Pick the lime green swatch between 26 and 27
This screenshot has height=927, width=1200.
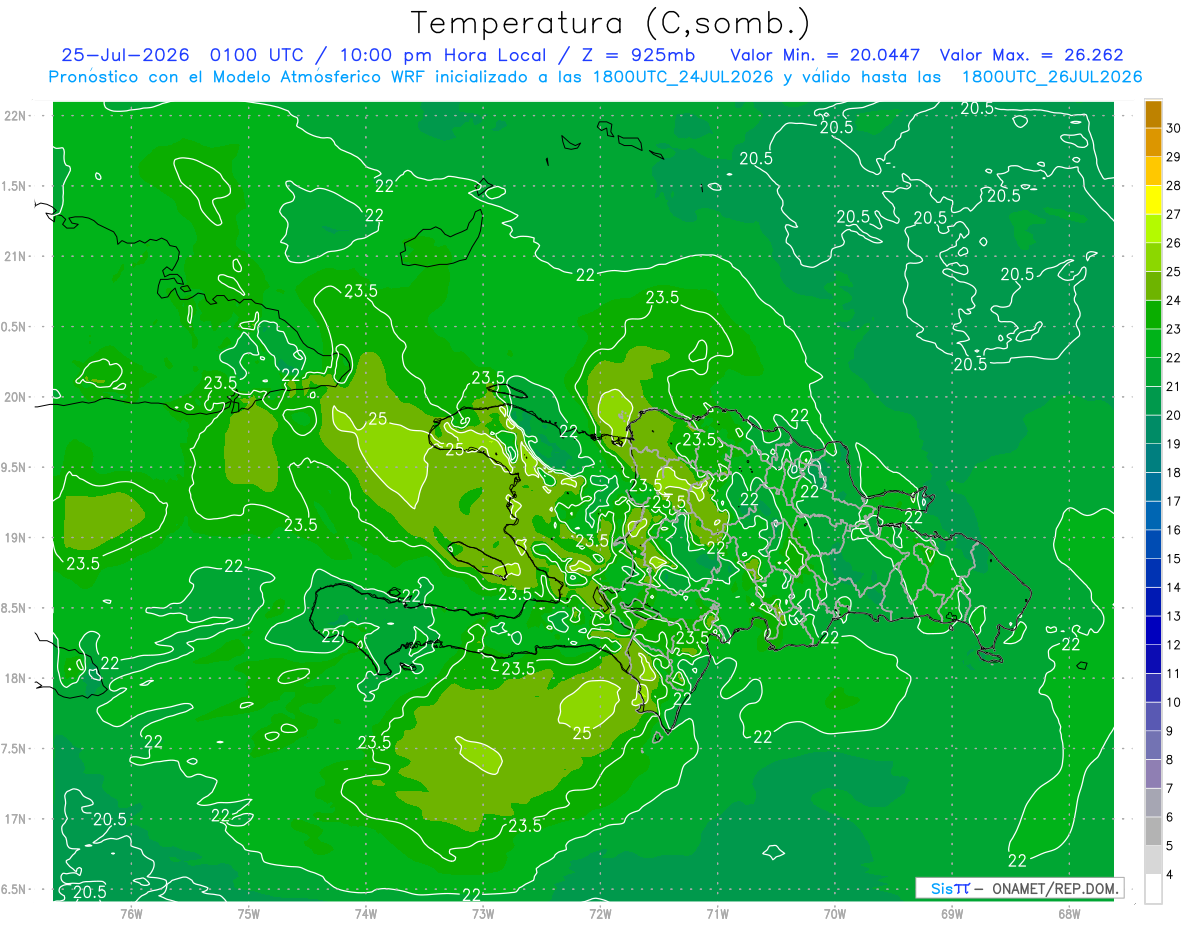pos(1153,229)
